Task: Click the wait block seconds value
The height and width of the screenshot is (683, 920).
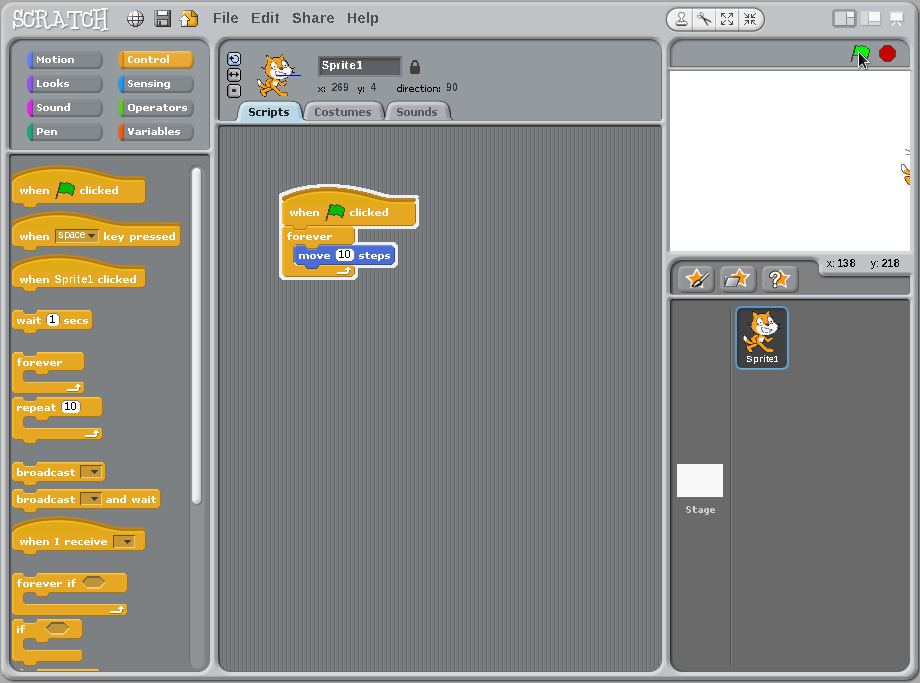Action: tap(53, 320)
